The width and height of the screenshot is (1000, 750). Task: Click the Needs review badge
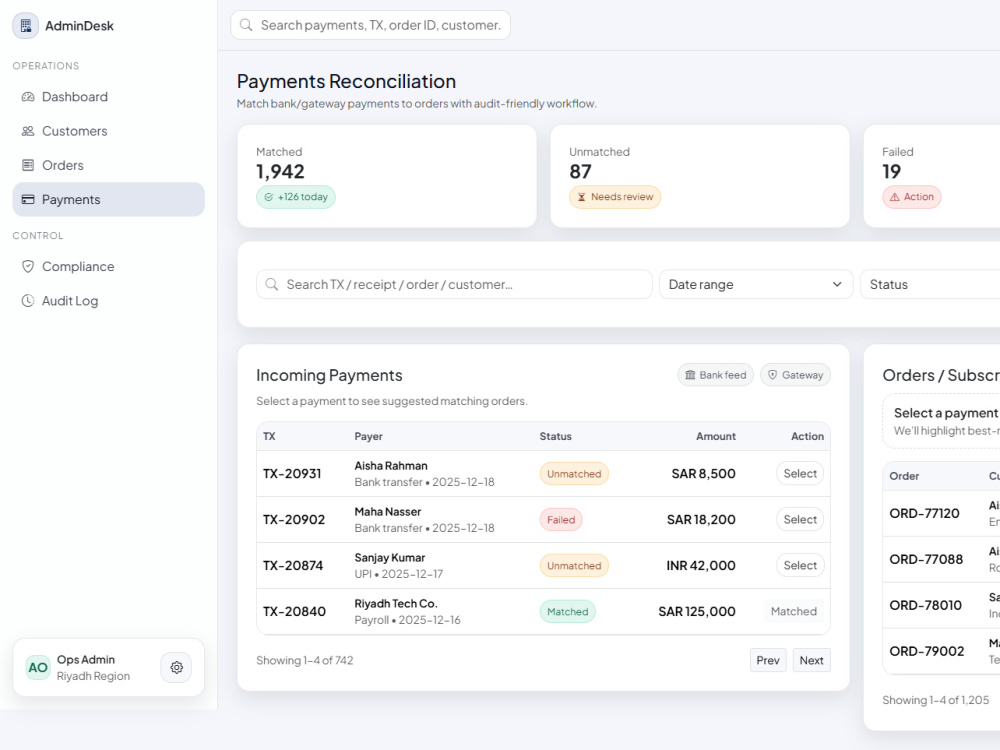click(x=615, y=197)
